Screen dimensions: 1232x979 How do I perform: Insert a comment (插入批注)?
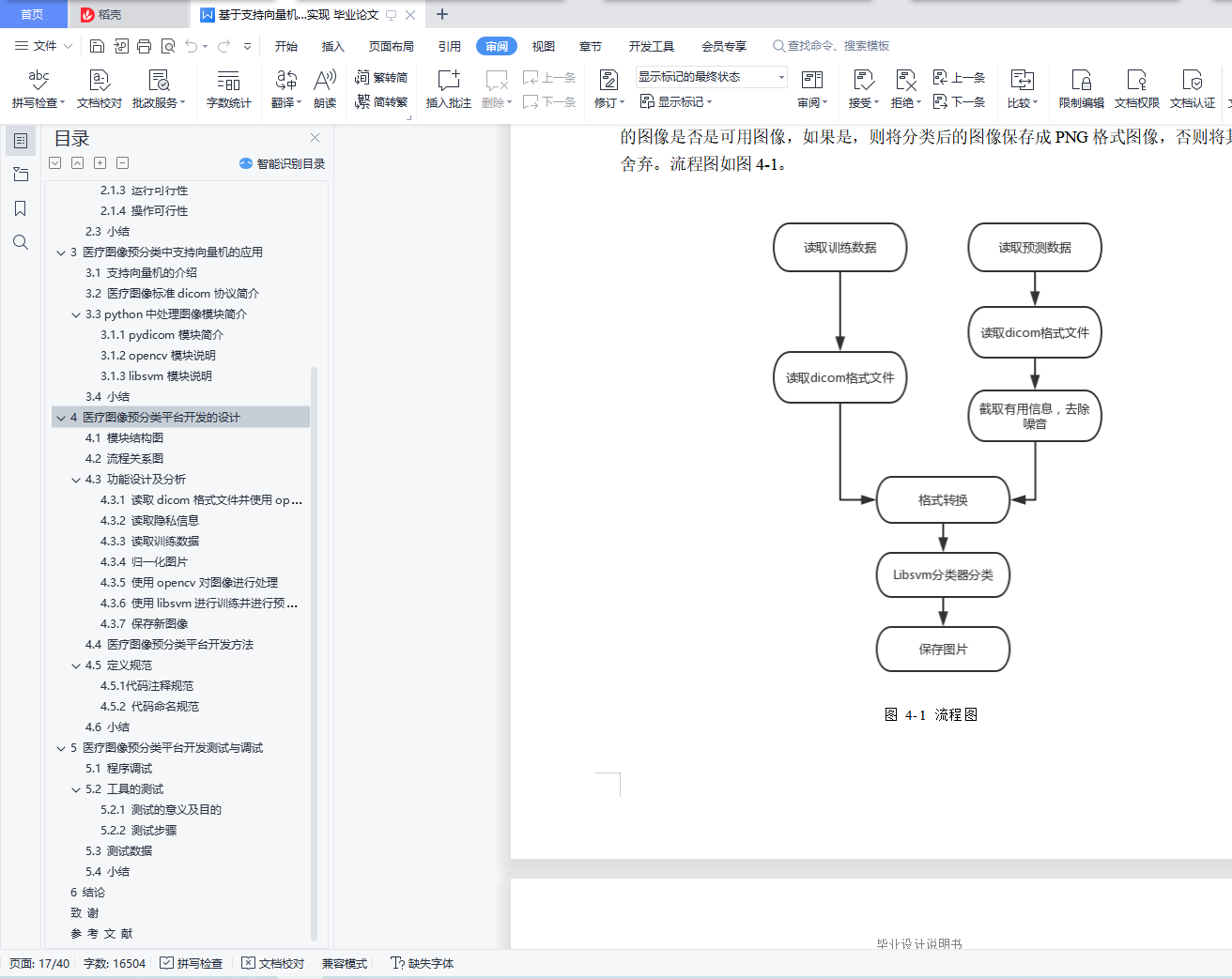(x=449, y=88)
